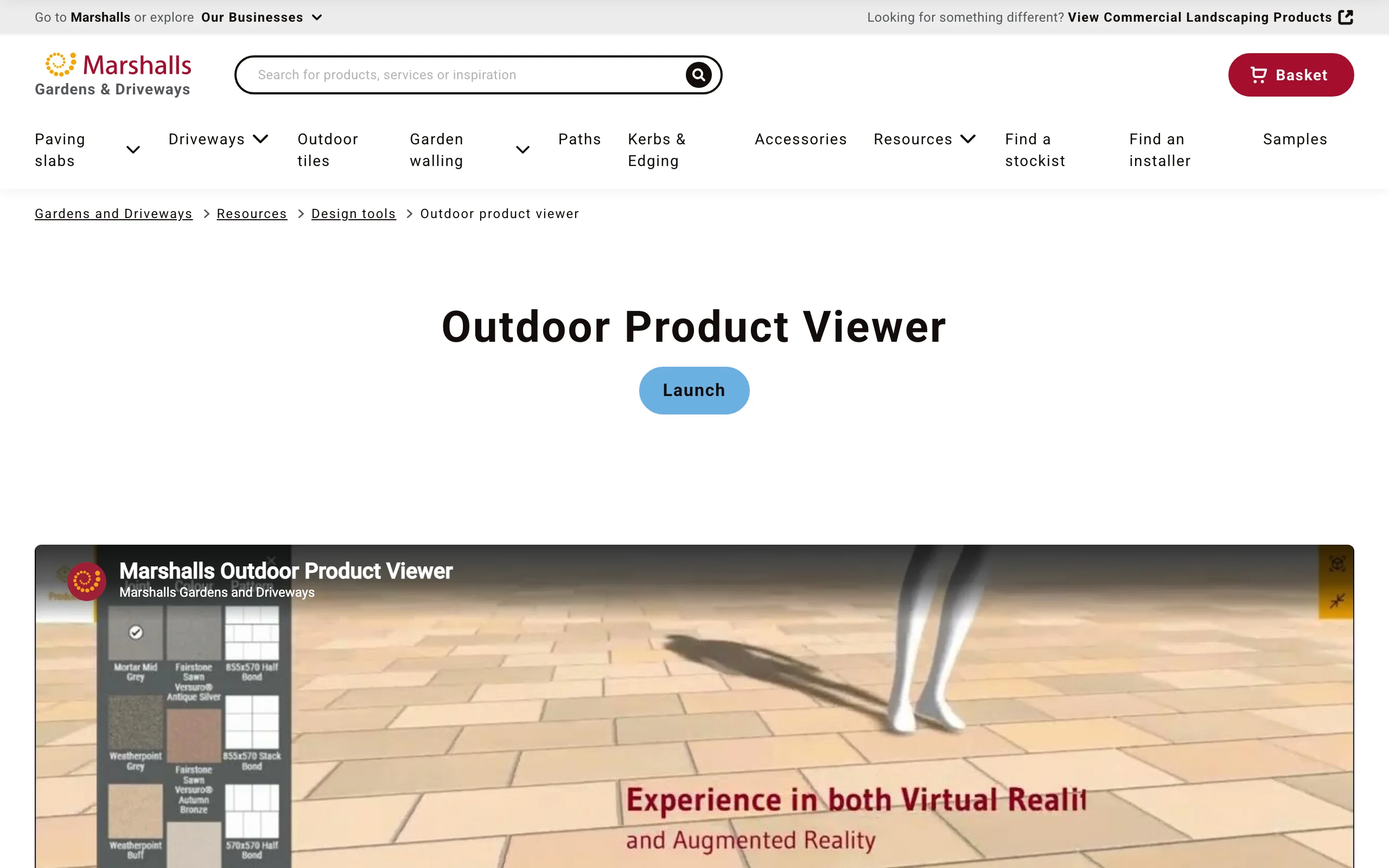The width and height of the screenshot is (1389, 868).
Task: Select the Weatherpoint Buff swatch in video
Action: point(136,812)
